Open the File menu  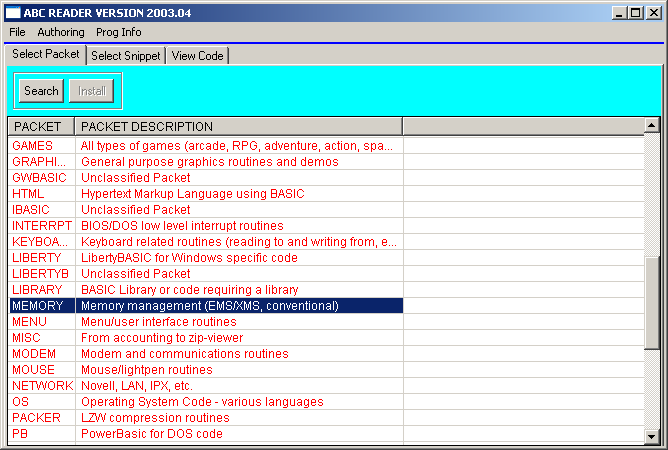(17, 32)
